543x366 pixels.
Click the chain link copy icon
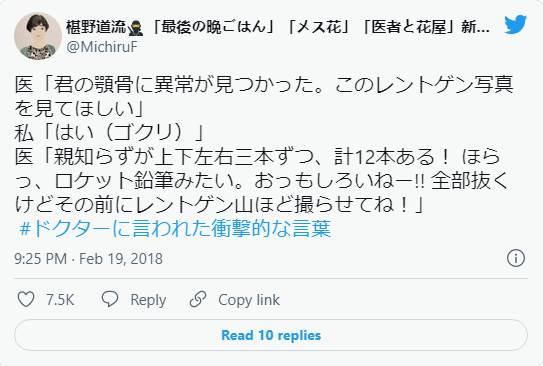198,299
